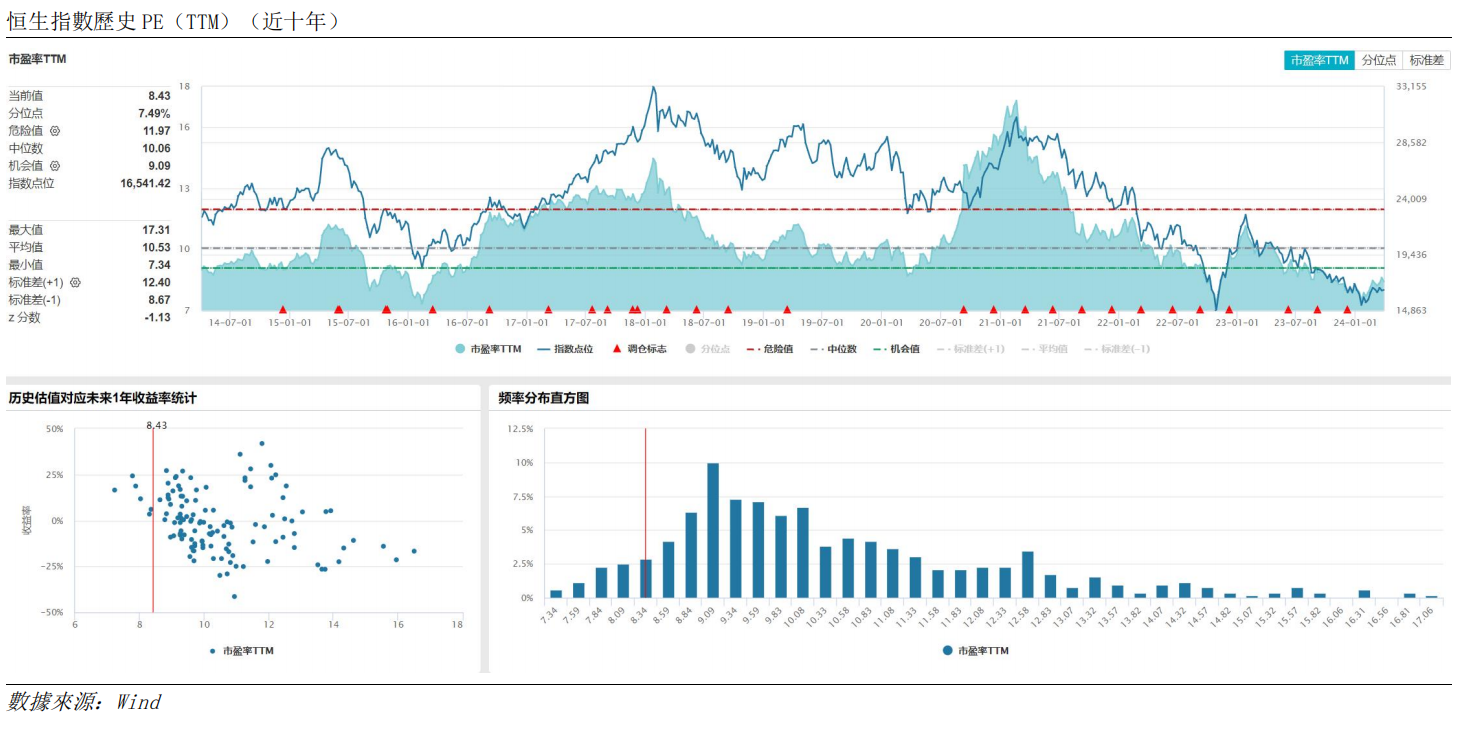
Task: Click the 指数点位 line legend icon
Action: (x=543, y=349)
